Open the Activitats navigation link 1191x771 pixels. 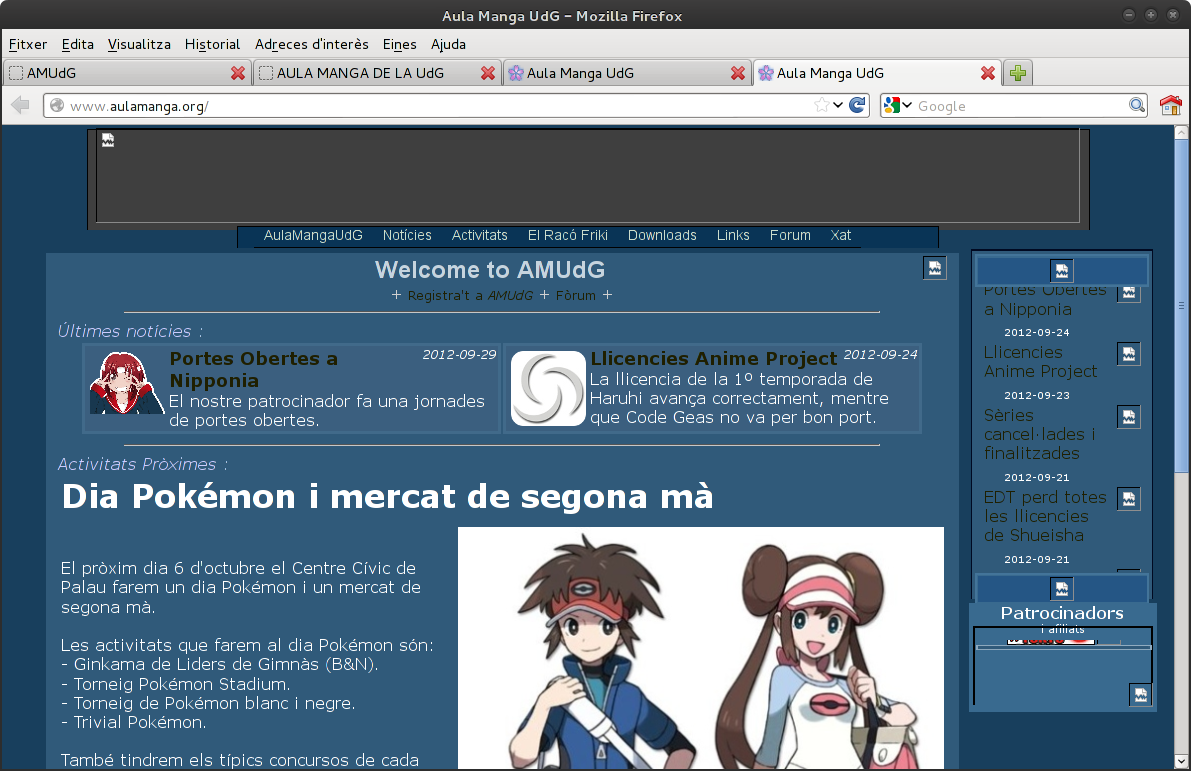click(x=479, y=235)
